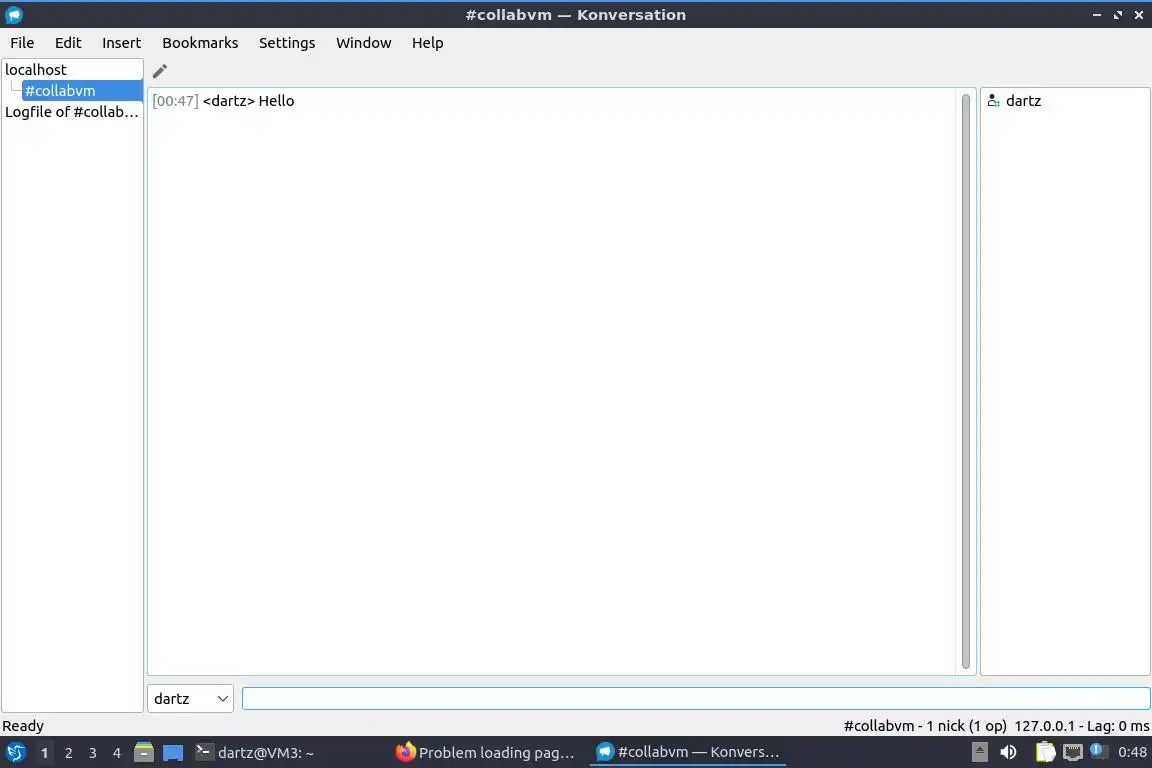Switch to virtual desktop 2

(x=68, y=753)
